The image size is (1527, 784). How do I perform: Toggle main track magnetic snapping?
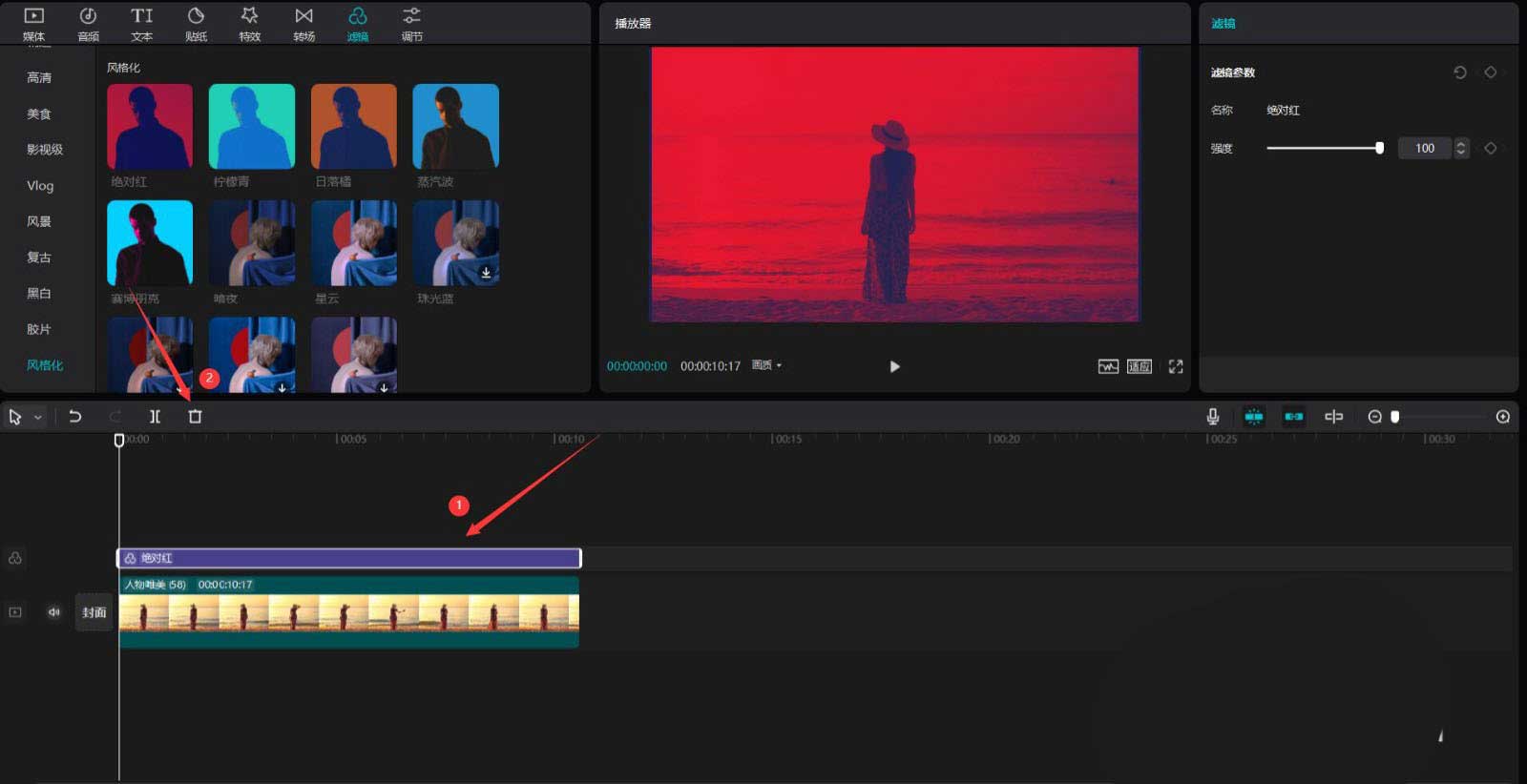pos(1253,417)
